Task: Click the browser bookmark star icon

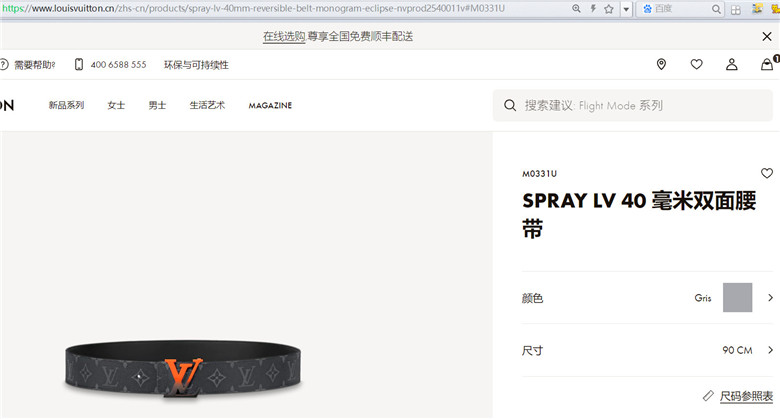Action: pos(609,9)
